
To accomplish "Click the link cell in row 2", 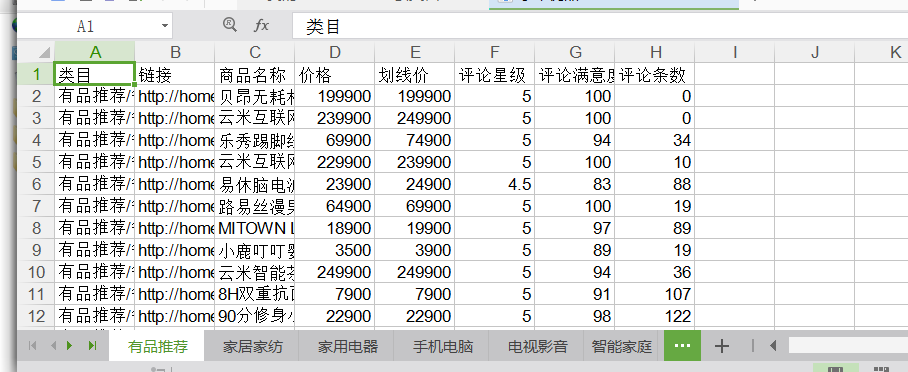I will (x=175, y=96).
